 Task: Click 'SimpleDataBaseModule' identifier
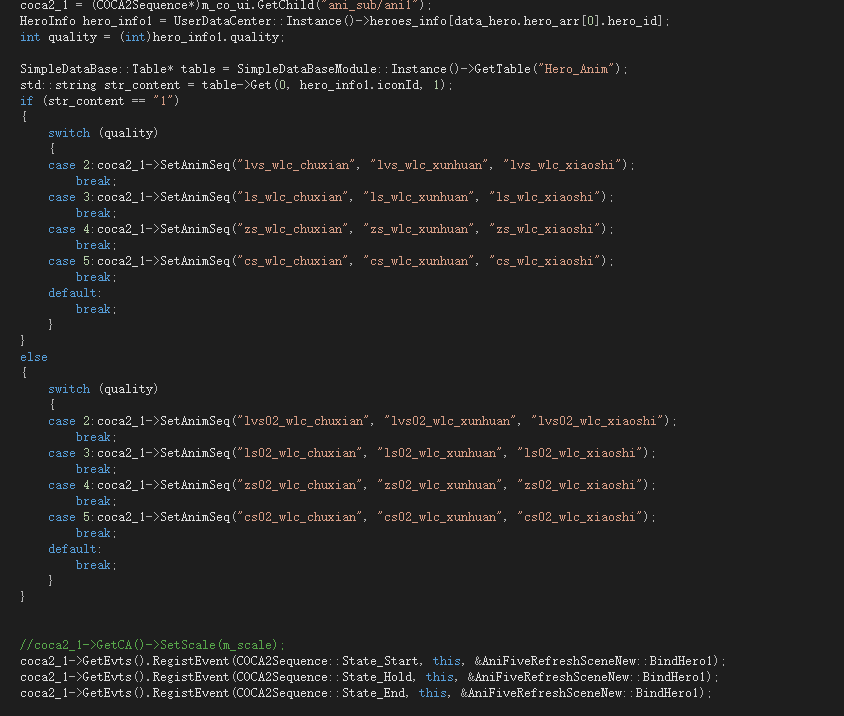point(307,69)
